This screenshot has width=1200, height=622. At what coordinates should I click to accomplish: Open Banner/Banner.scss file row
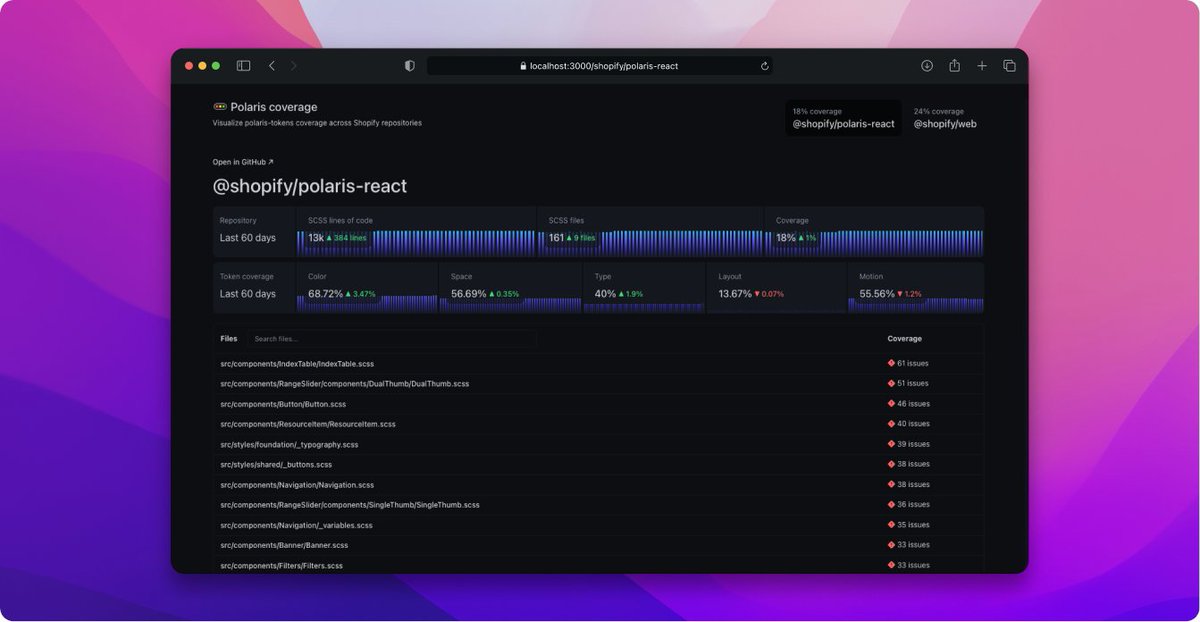(x=598, y=545)
